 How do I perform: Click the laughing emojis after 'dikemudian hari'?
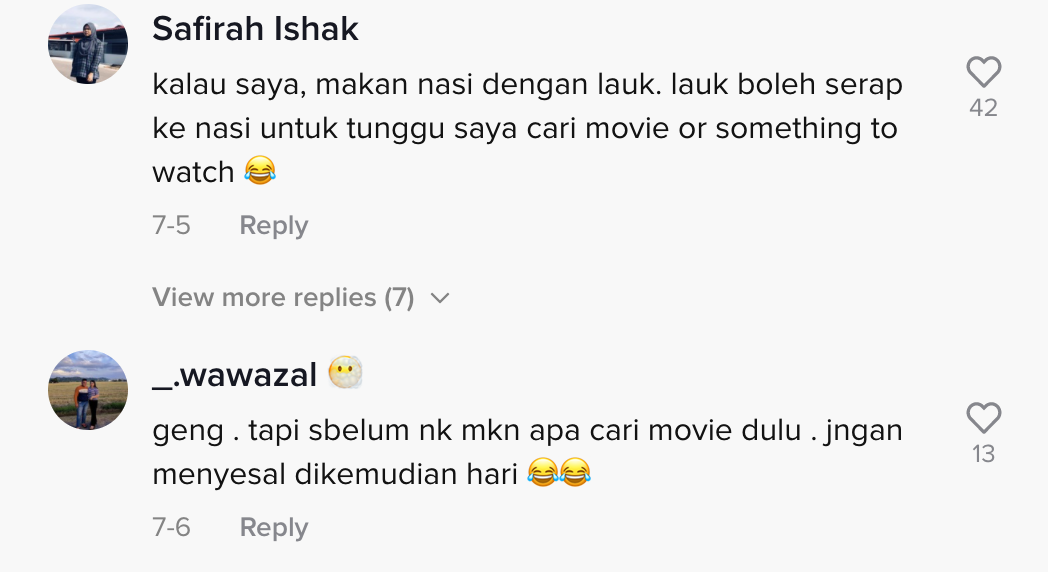(559, 474)
